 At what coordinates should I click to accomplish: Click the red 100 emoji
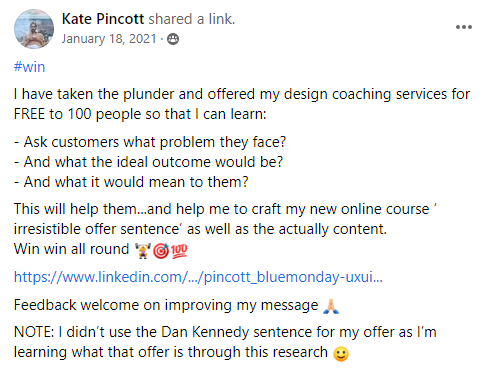click(x=179, y=251)
